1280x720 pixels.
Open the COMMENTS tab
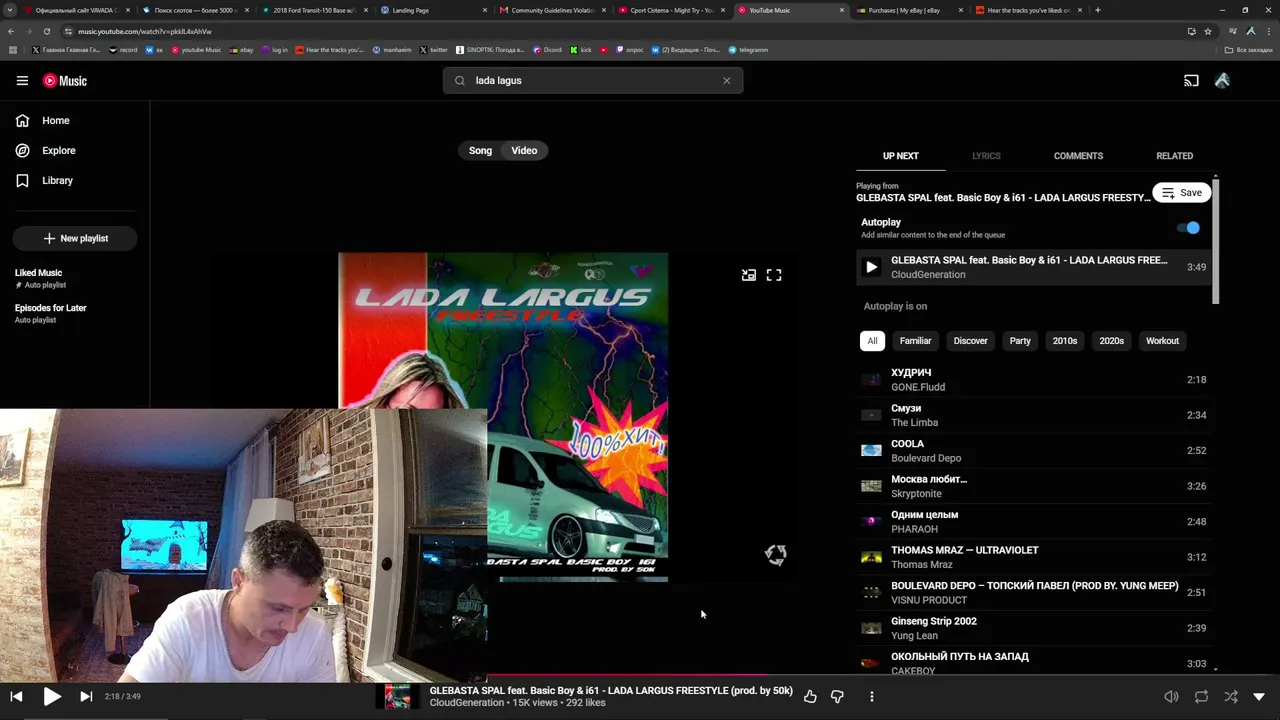click(1078, 156)
